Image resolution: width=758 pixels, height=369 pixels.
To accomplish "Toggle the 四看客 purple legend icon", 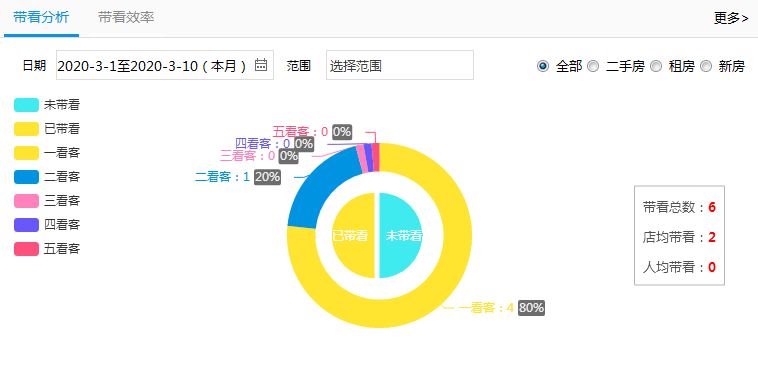I will [26, 225].
